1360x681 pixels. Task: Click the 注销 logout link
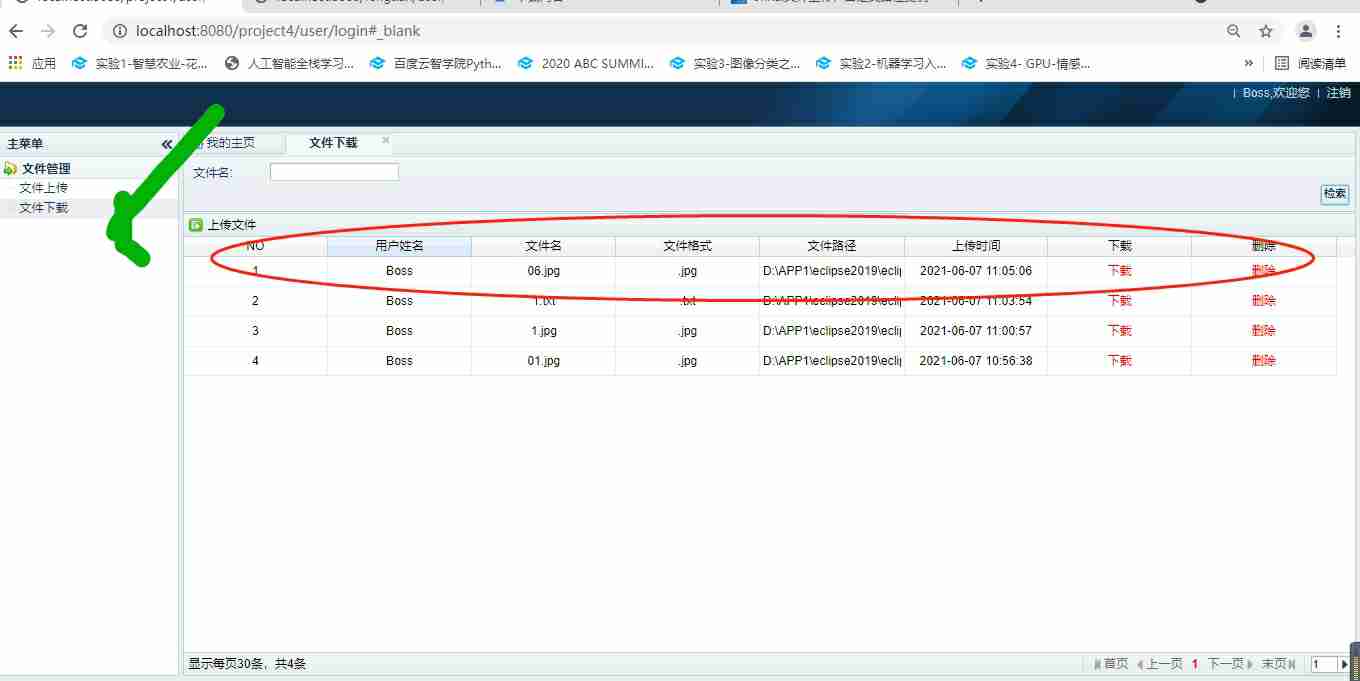pos(1338,93)
